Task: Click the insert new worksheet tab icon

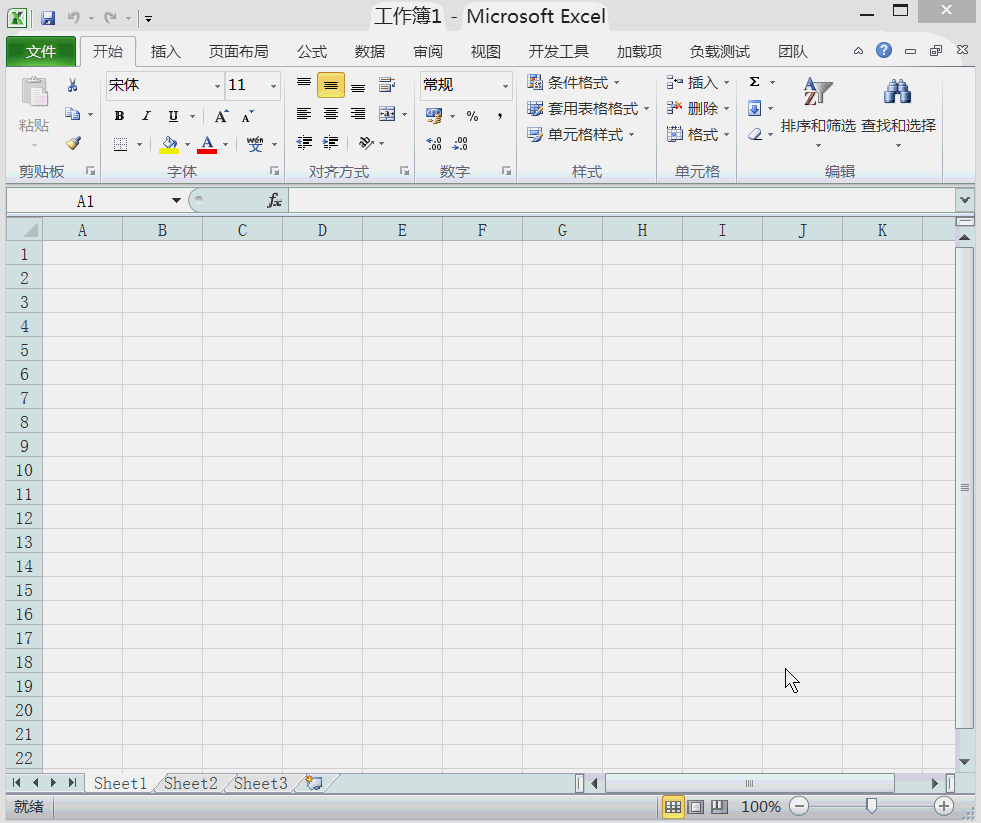Action: click(313, 783)
